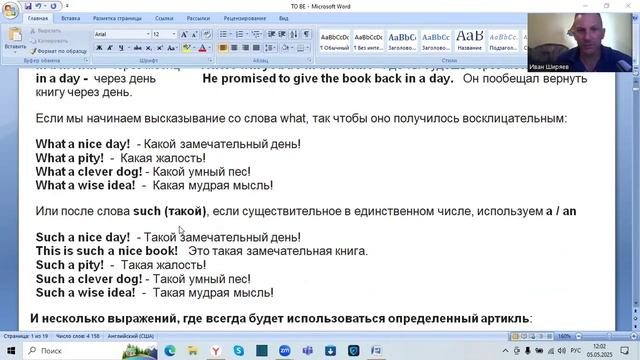This screenshot has height=360, width=640.
Task: Open the Windows Start menu
Action: pos(11,351)
